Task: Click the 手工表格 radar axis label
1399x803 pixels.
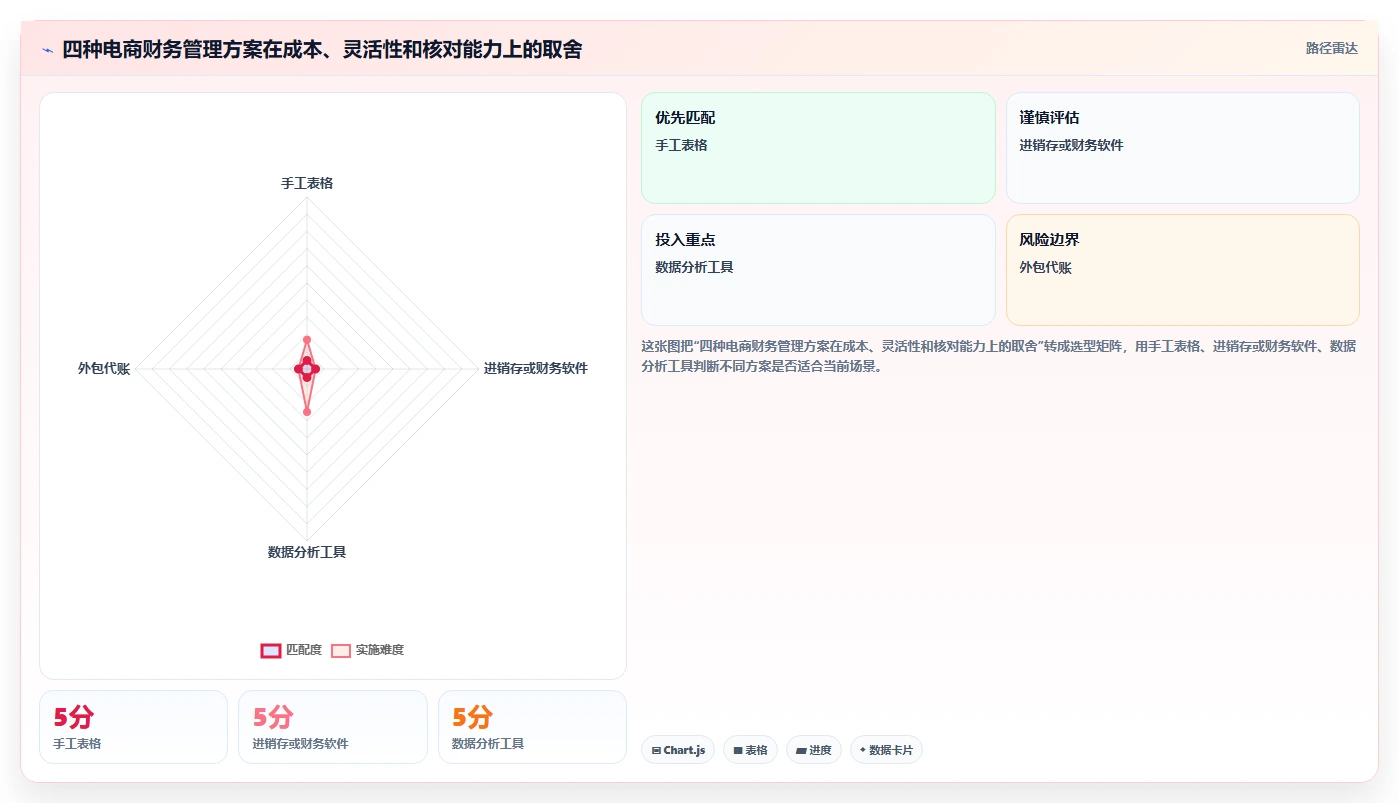Action: 307,183
